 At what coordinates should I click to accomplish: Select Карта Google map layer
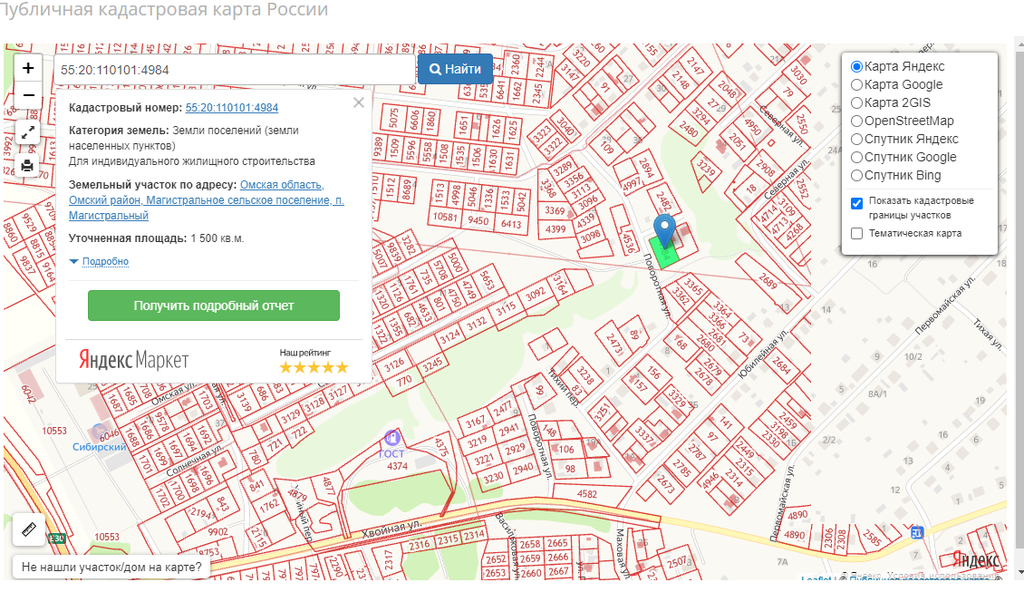[857, 85]
